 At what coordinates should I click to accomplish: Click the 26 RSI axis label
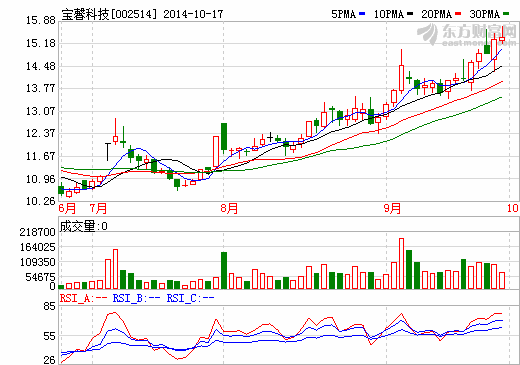[49, 360]
